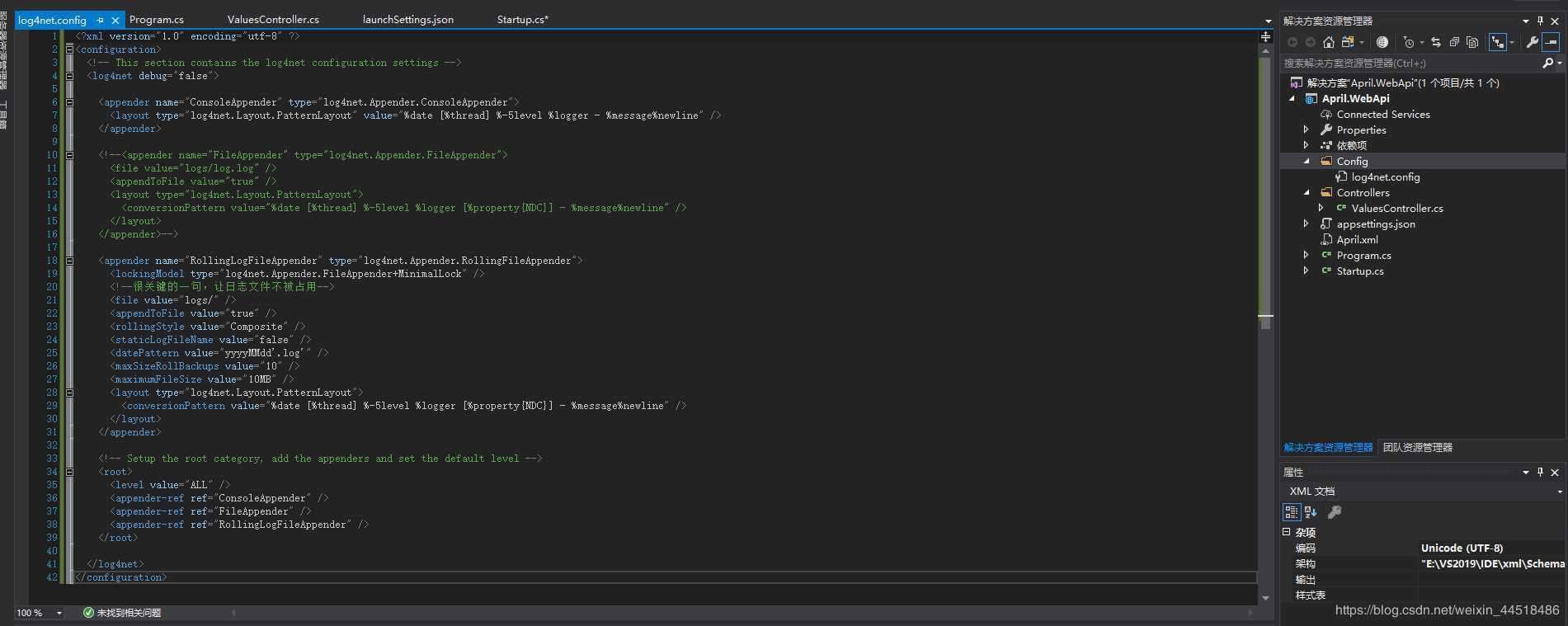Click the editor vertical scrollbar down arrow
Screen dimensions: 1568x626
[1265, 598]
